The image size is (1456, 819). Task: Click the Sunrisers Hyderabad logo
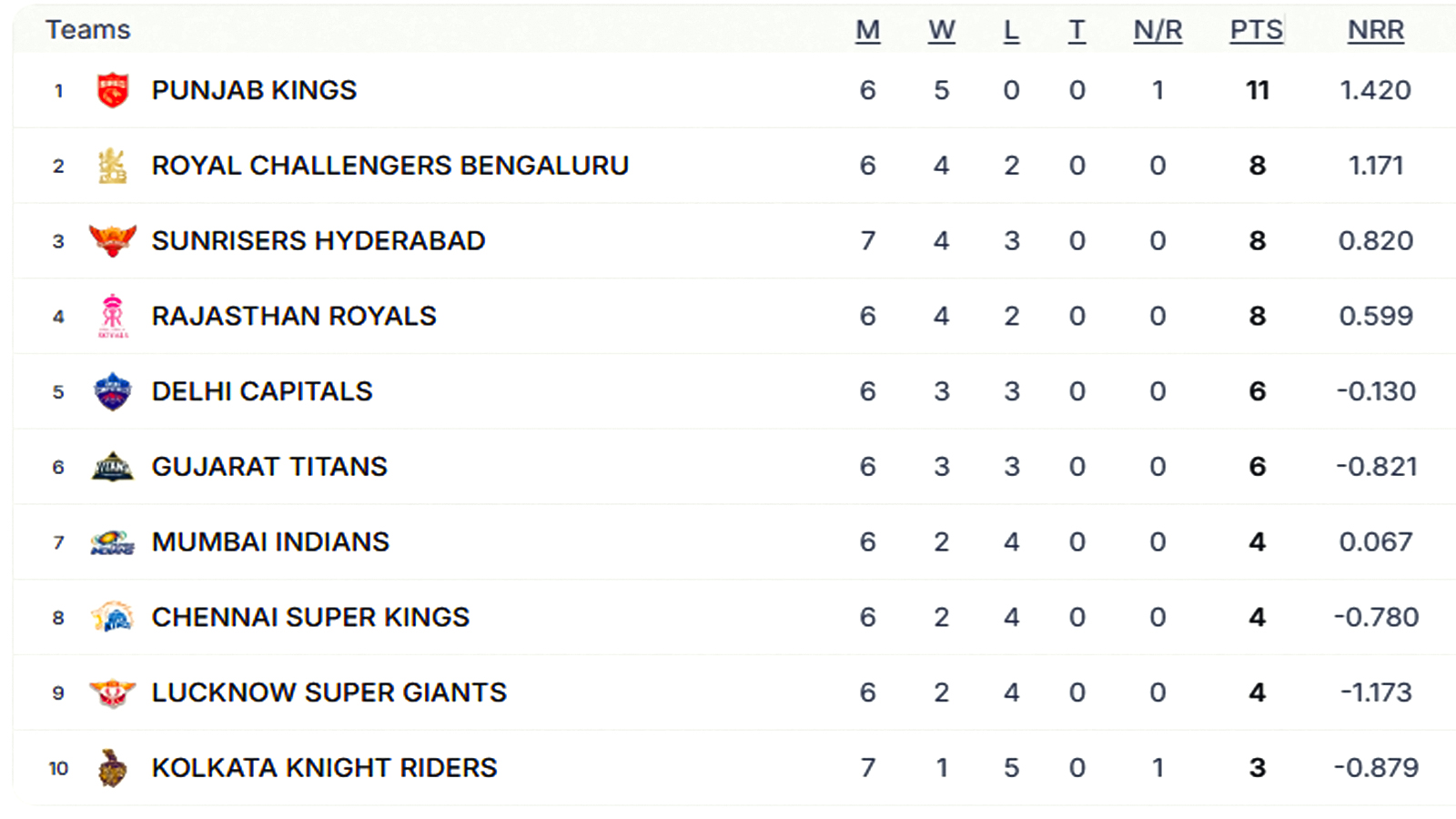point(113,241)
